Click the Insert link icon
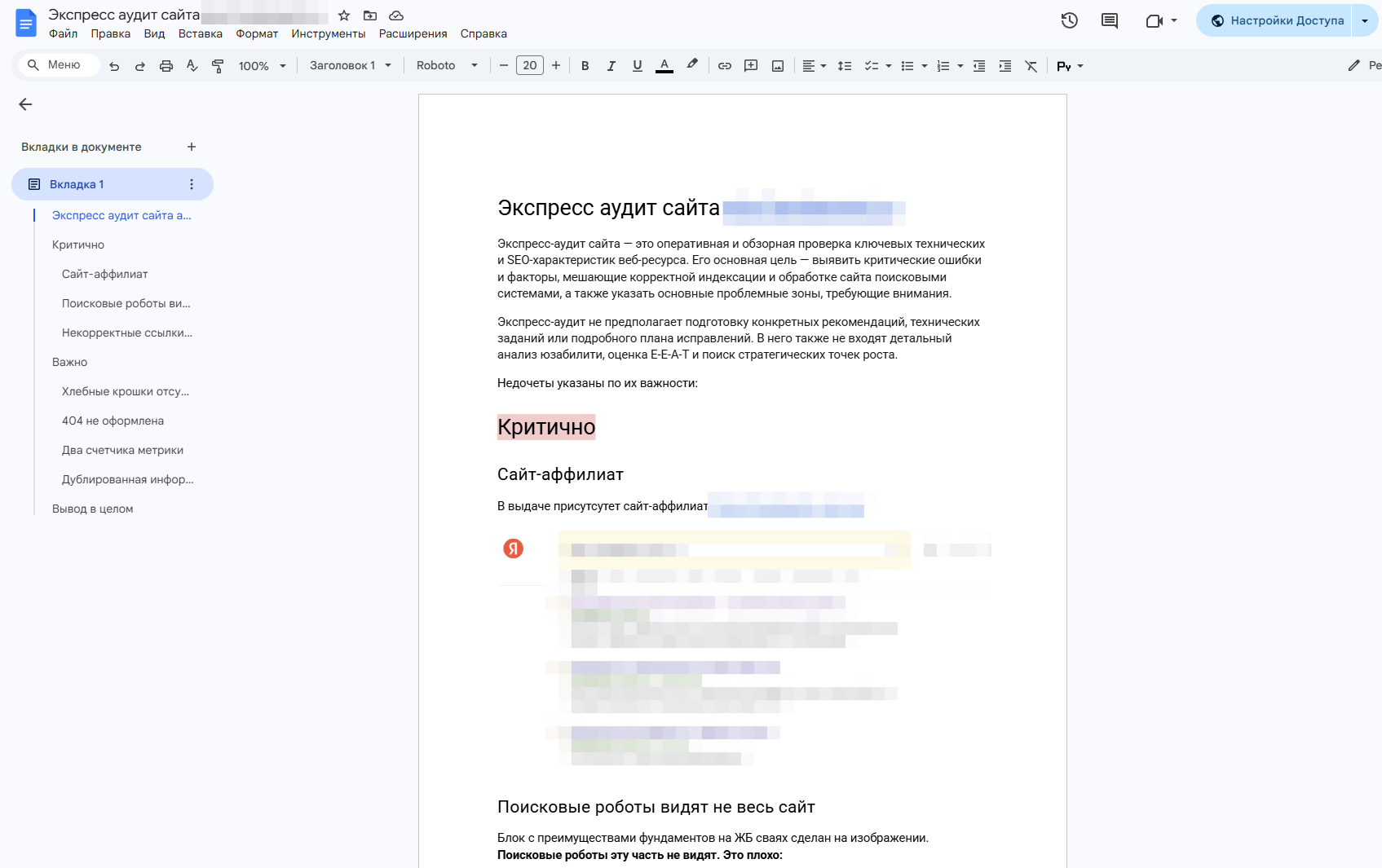This screenshot has height=868, width=1382. click(725, 66)
